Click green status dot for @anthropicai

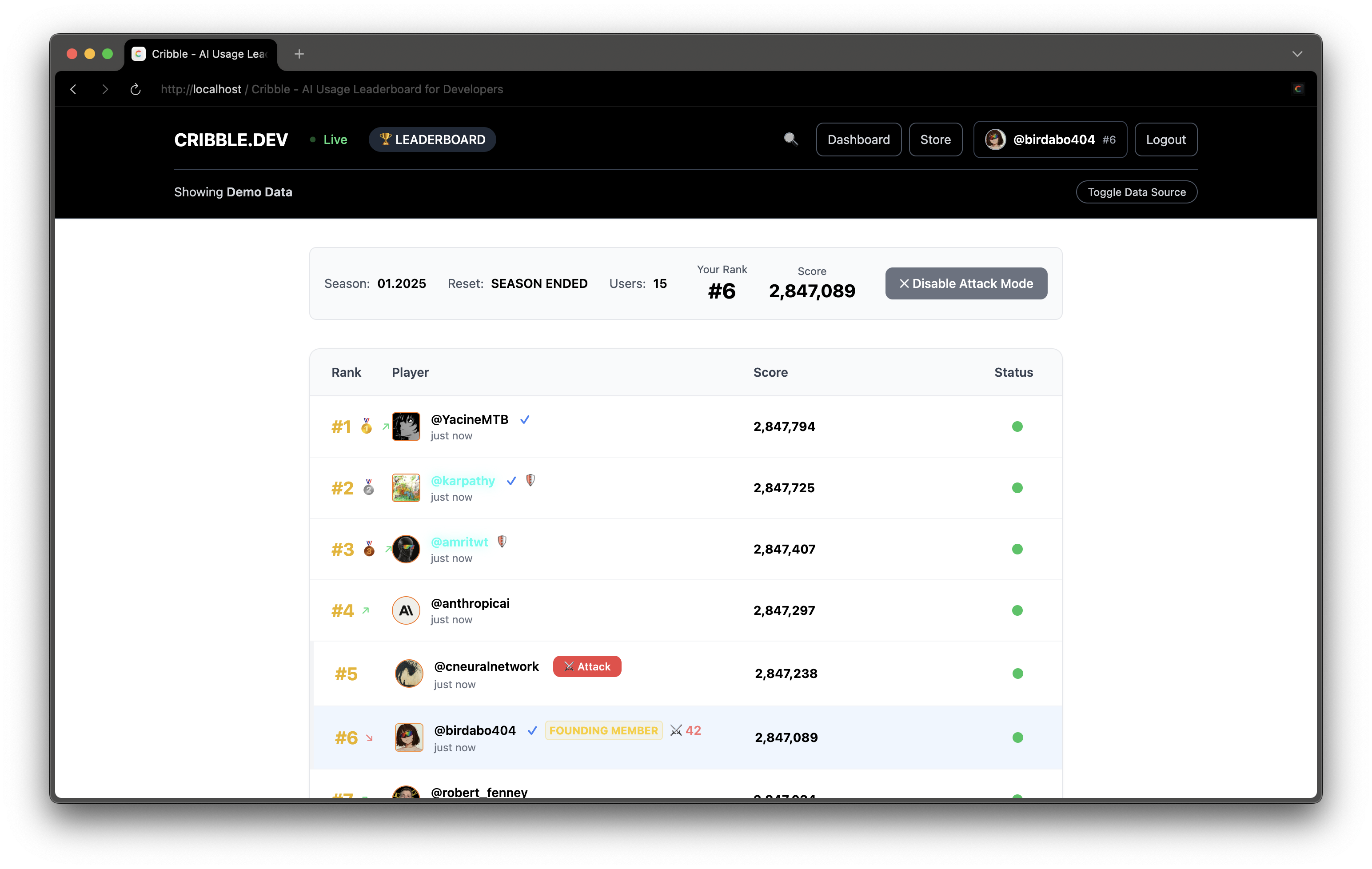pyautogui.click(x=1017, y=610)
